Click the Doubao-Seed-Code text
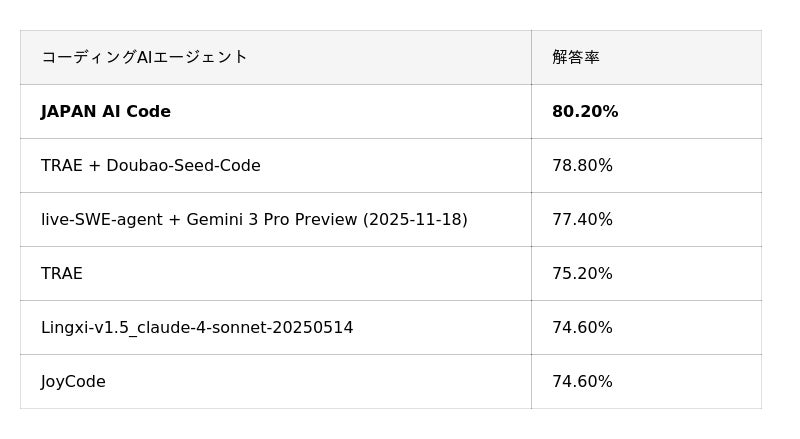800x439 pixels. point(183,166)
